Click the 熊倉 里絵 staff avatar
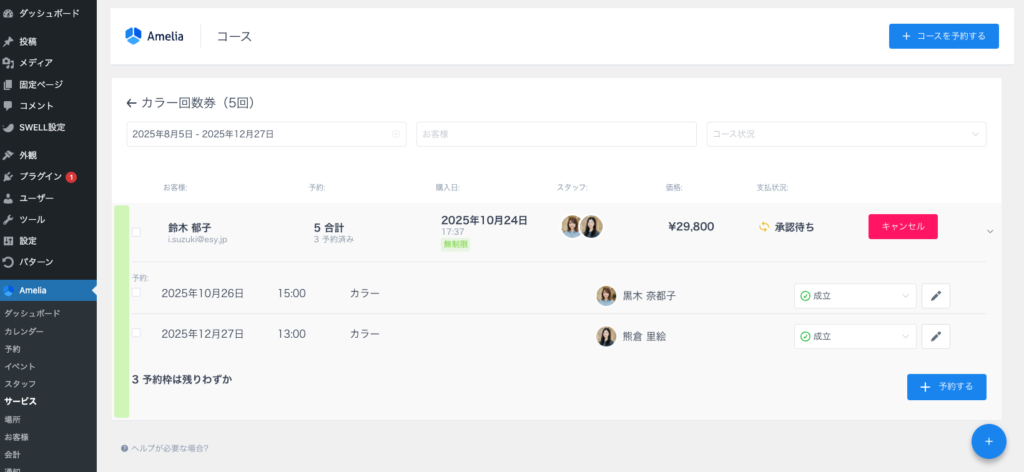The image size is (1024, 472). point(606,337)
